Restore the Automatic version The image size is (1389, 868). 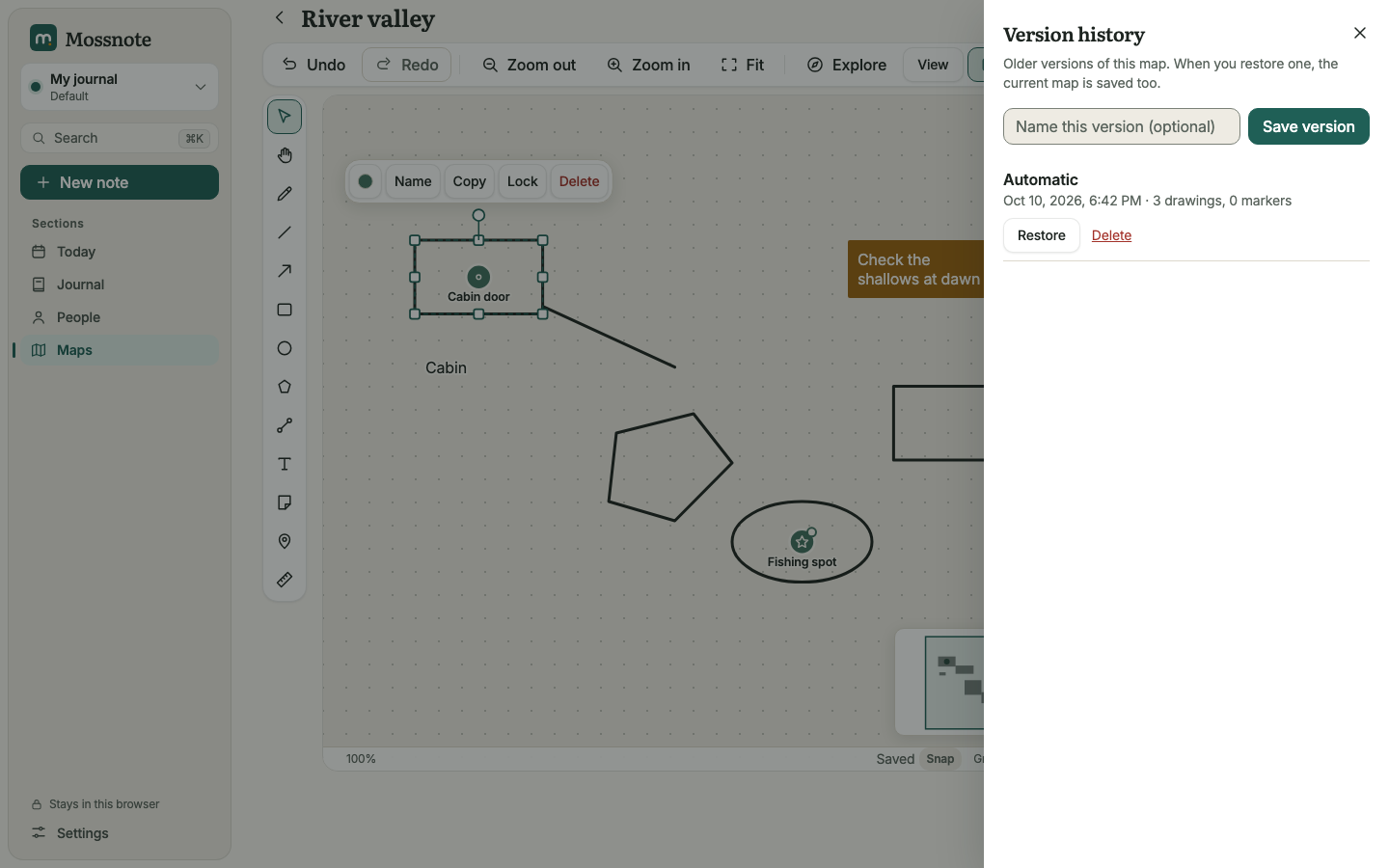tap(1042, 235)
